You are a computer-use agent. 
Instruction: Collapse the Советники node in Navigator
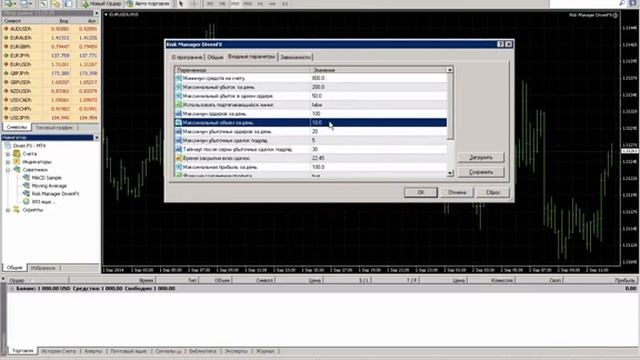coord(8,170)
